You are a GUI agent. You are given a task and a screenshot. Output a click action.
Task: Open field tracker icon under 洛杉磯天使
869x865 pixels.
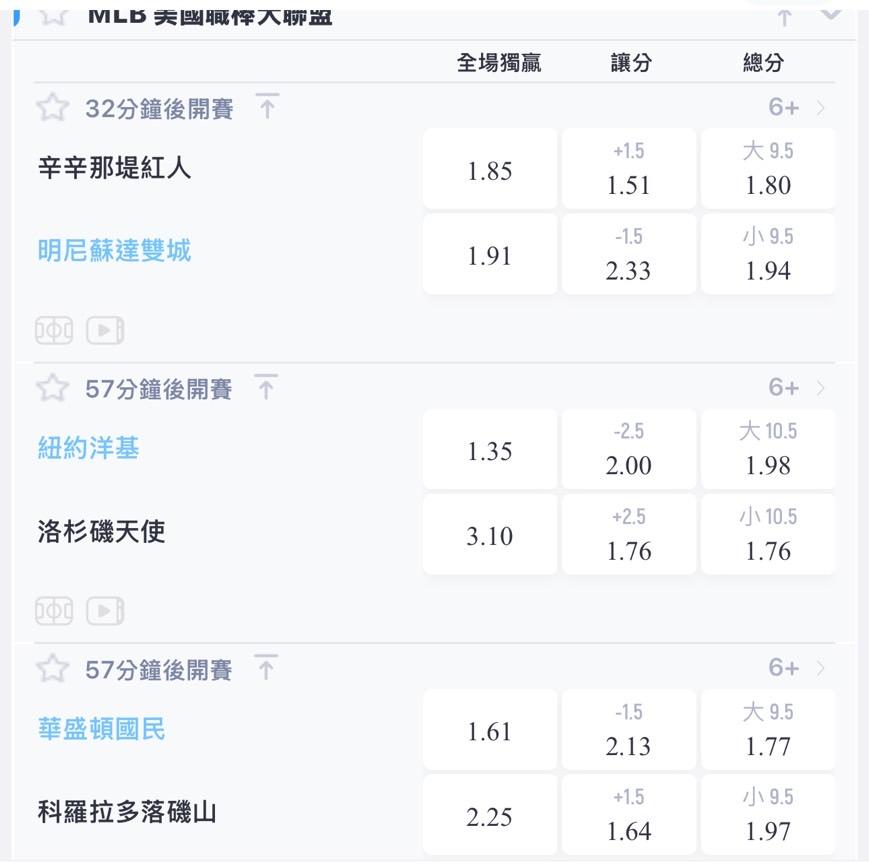point(54,611)
